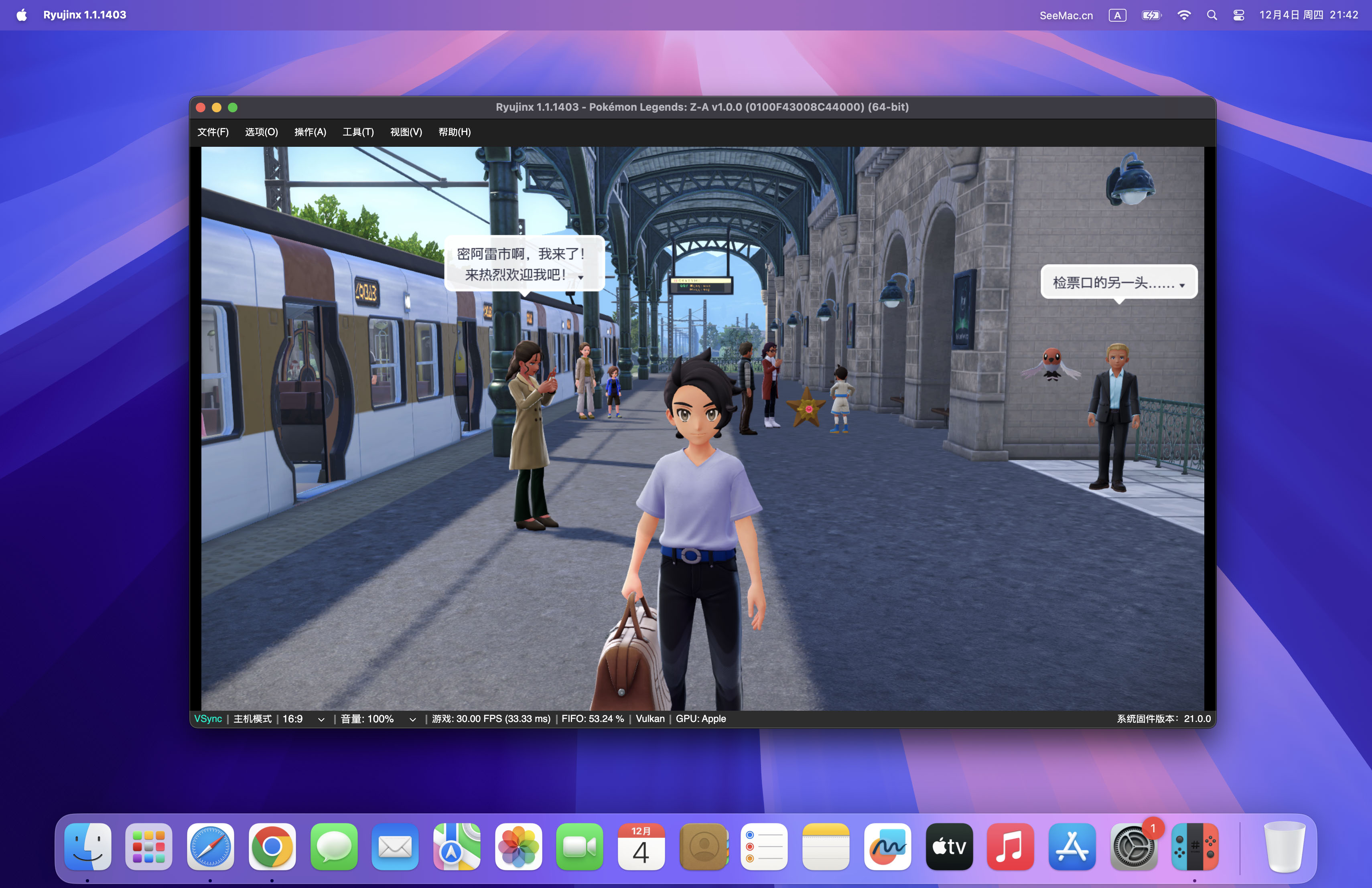Open Launchpad from the dock
This screenshot has width=1372, height=888.
tap(149, 847)
